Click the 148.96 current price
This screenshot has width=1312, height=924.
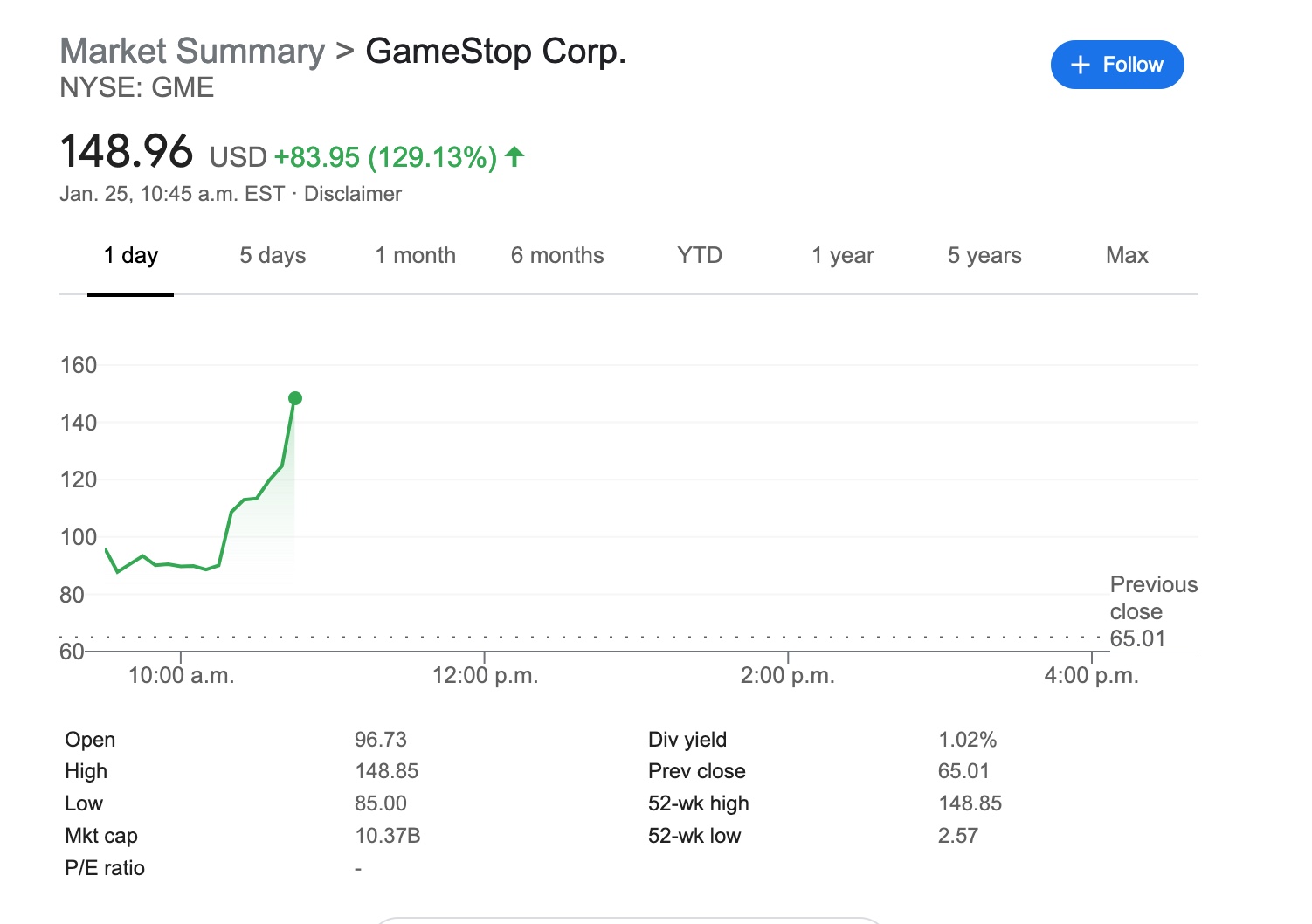pyautogui.click(x=127, y=152)
